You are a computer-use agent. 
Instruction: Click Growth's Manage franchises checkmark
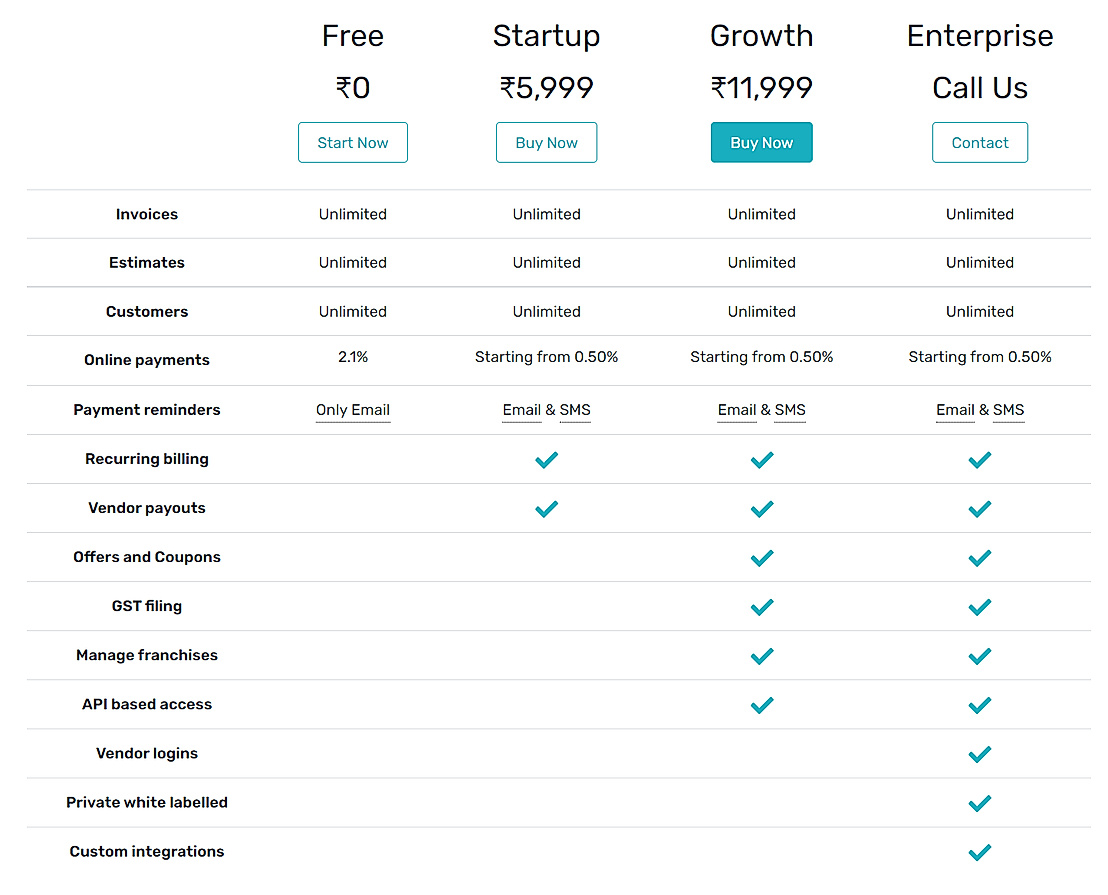(761, 656)
